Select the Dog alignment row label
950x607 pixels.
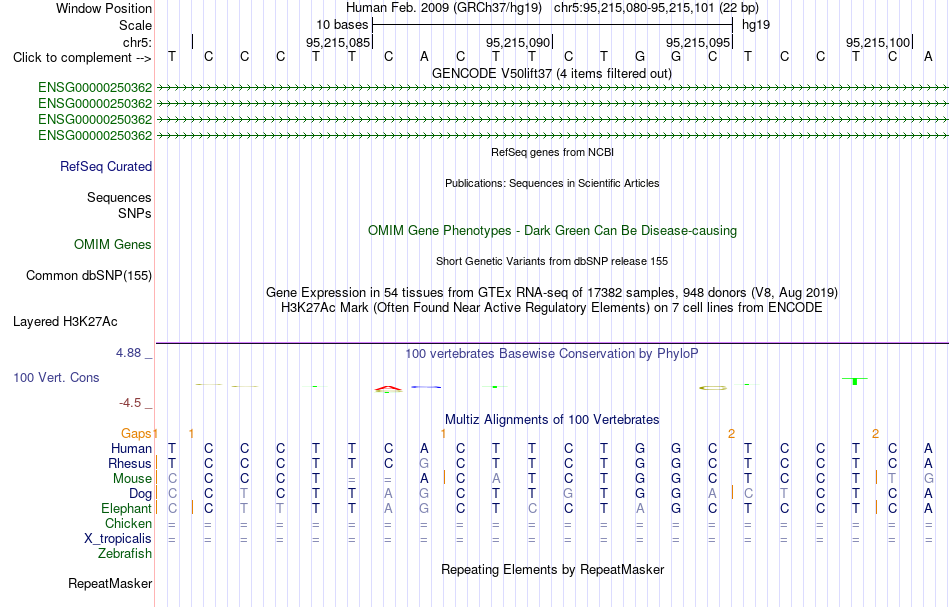141,494
